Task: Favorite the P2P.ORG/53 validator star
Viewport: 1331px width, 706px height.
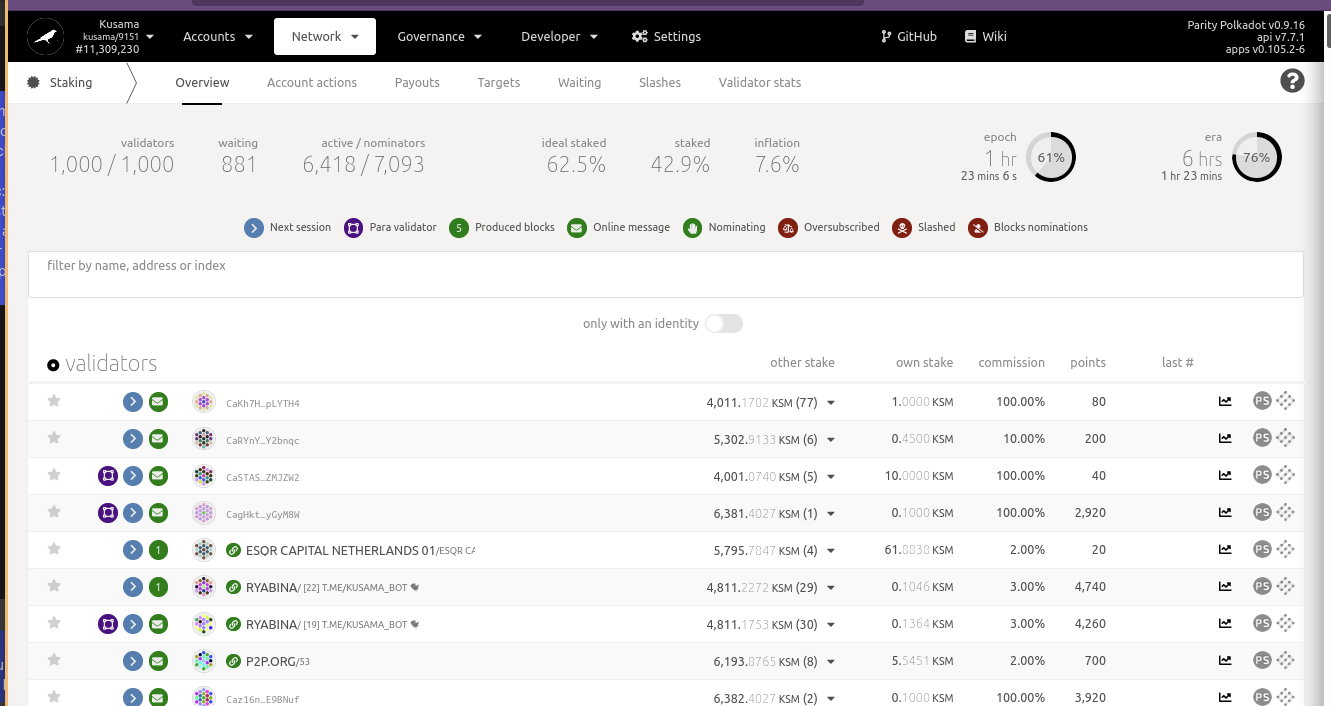Action: pos(54,660)
